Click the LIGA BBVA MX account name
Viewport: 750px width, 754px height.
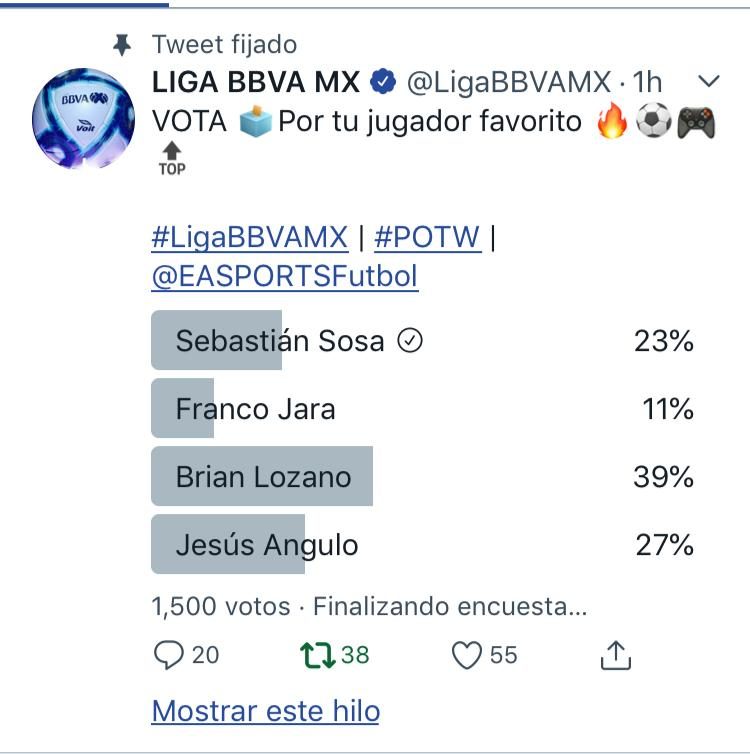256,81
